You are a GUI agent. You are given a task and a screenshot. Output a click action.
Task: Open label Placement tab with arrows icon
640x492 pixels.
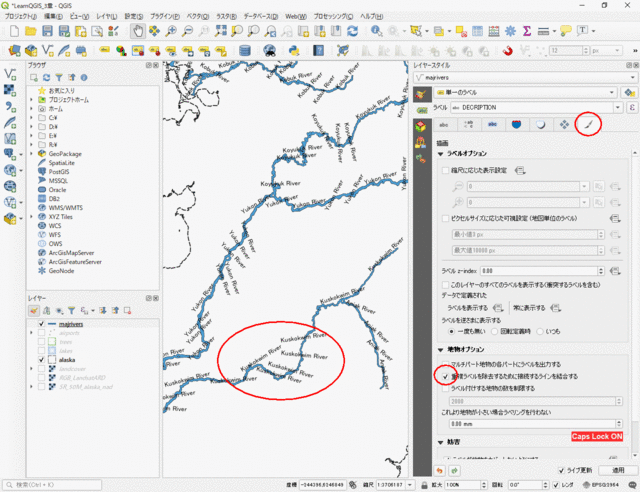click(x=564, y=124)
